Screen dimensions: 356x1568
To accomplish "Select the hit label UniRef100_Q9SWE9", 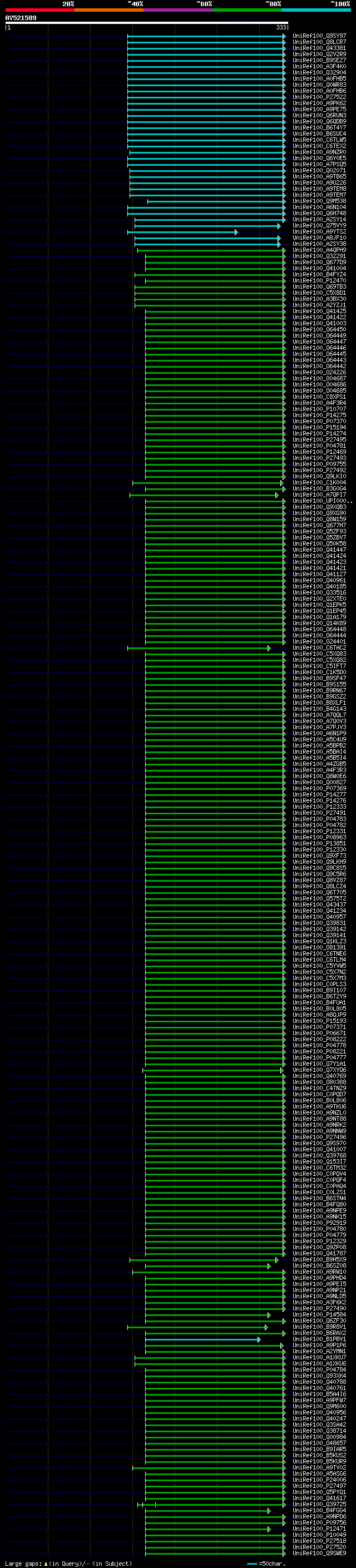I will pos(319,1554).
